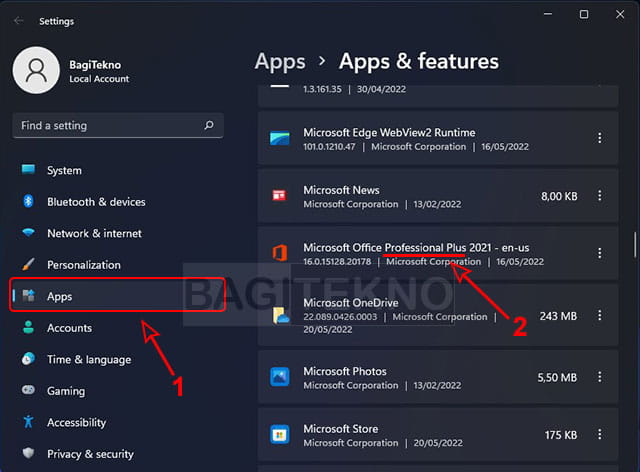The image size is (640, 472).
Task: Click version 101.0.1210.47 text
Action: click(329, 147)
